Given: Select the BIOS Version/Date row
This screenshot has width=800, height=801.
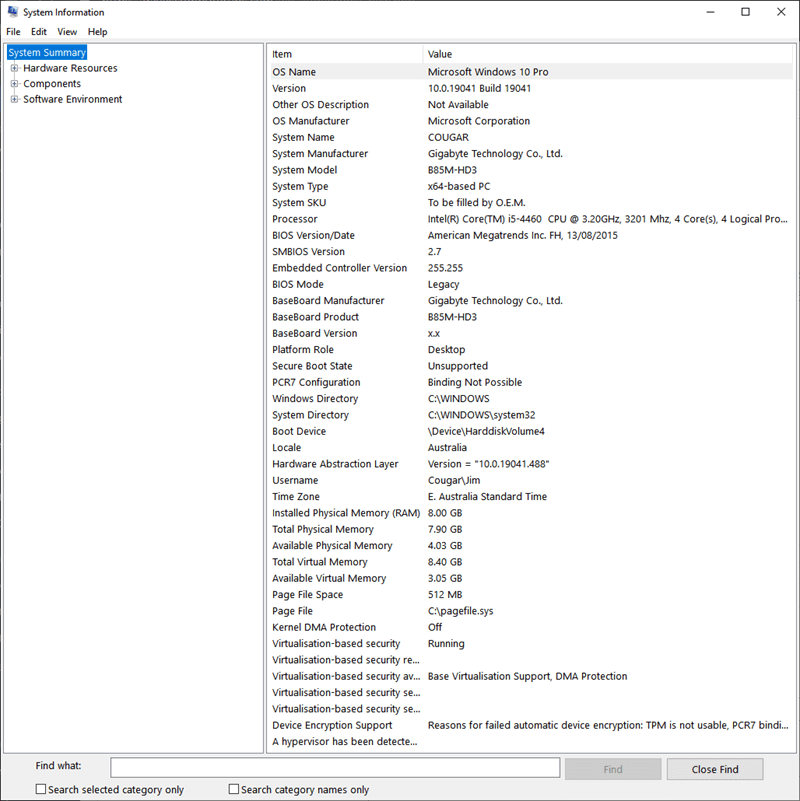Looking at the screenshot, I should [531, 235].
